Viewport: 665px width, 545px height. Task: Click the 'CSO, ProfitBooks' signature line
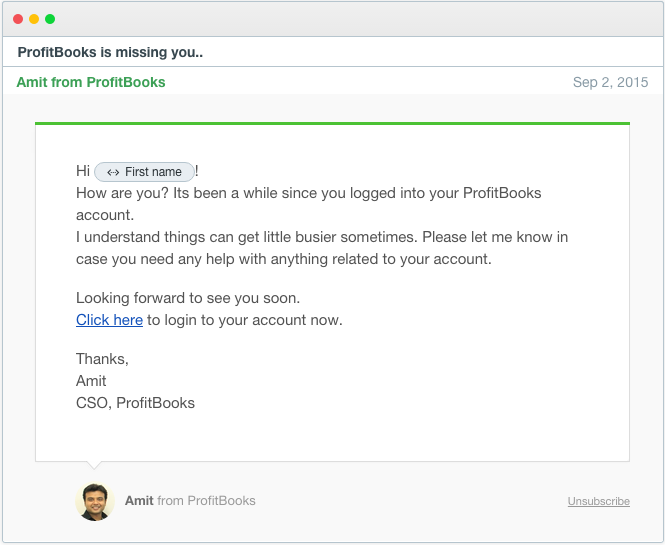pos(135,403)
